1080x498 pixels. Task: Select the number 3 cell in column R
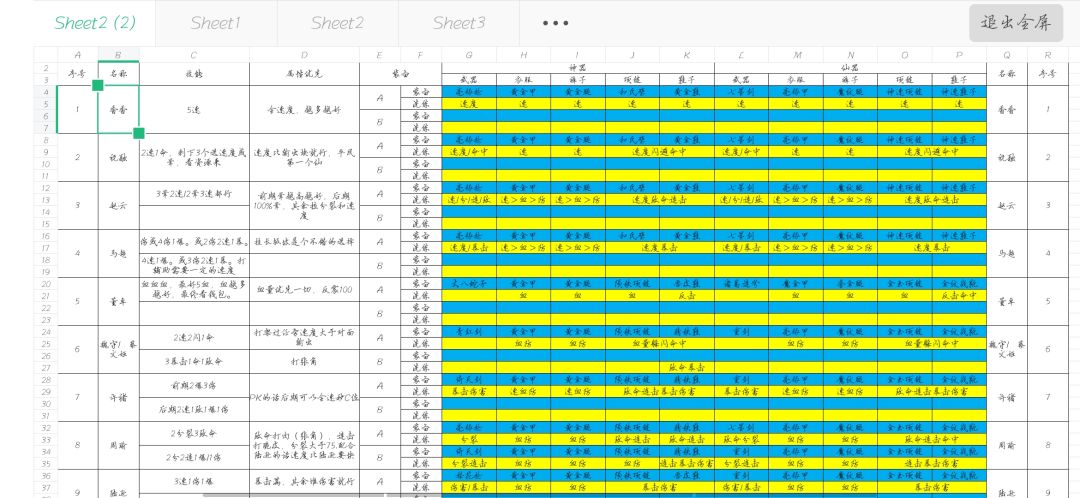coord(1048,205)
